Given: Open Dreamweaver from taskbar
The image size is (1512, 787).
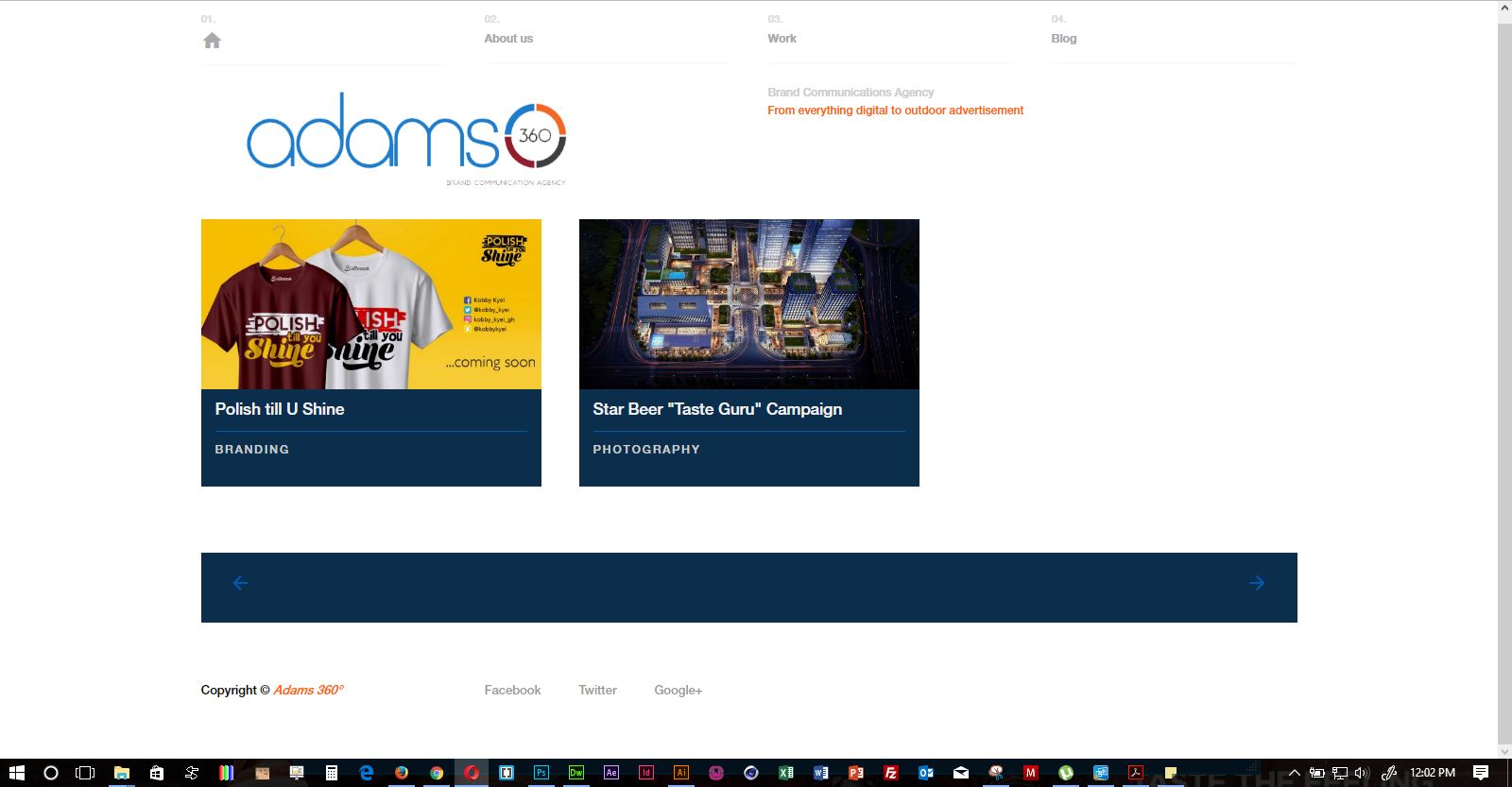Looking at the screenshot, I should click(576, 773).
